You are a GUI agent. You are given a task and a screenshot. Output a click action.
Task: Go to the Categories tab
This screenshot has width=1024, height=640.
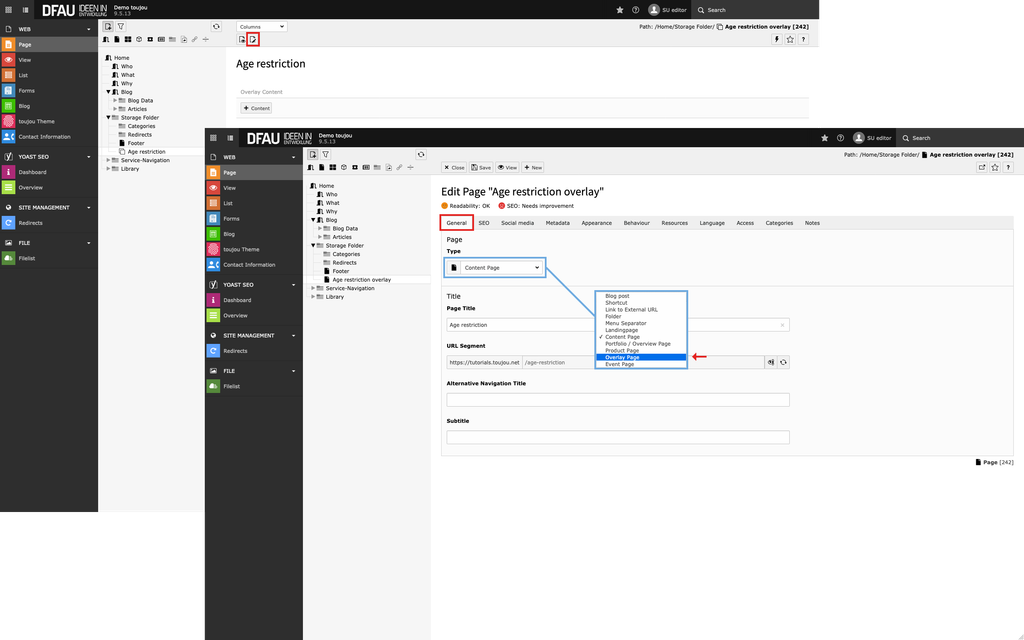click(779, 223)
